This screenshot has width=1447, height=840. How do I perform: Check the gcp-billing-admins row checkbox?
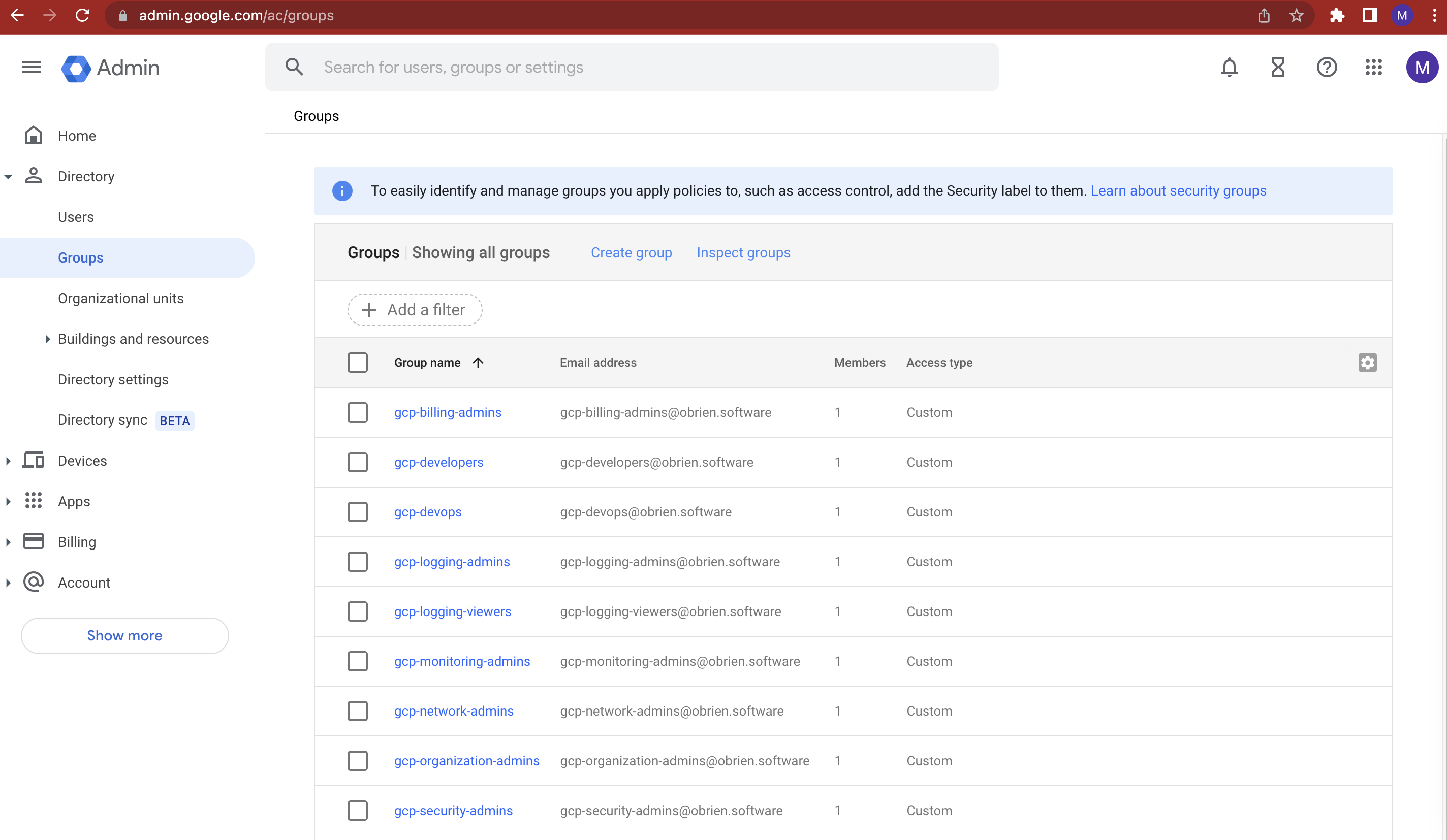(x=358, y=412)
